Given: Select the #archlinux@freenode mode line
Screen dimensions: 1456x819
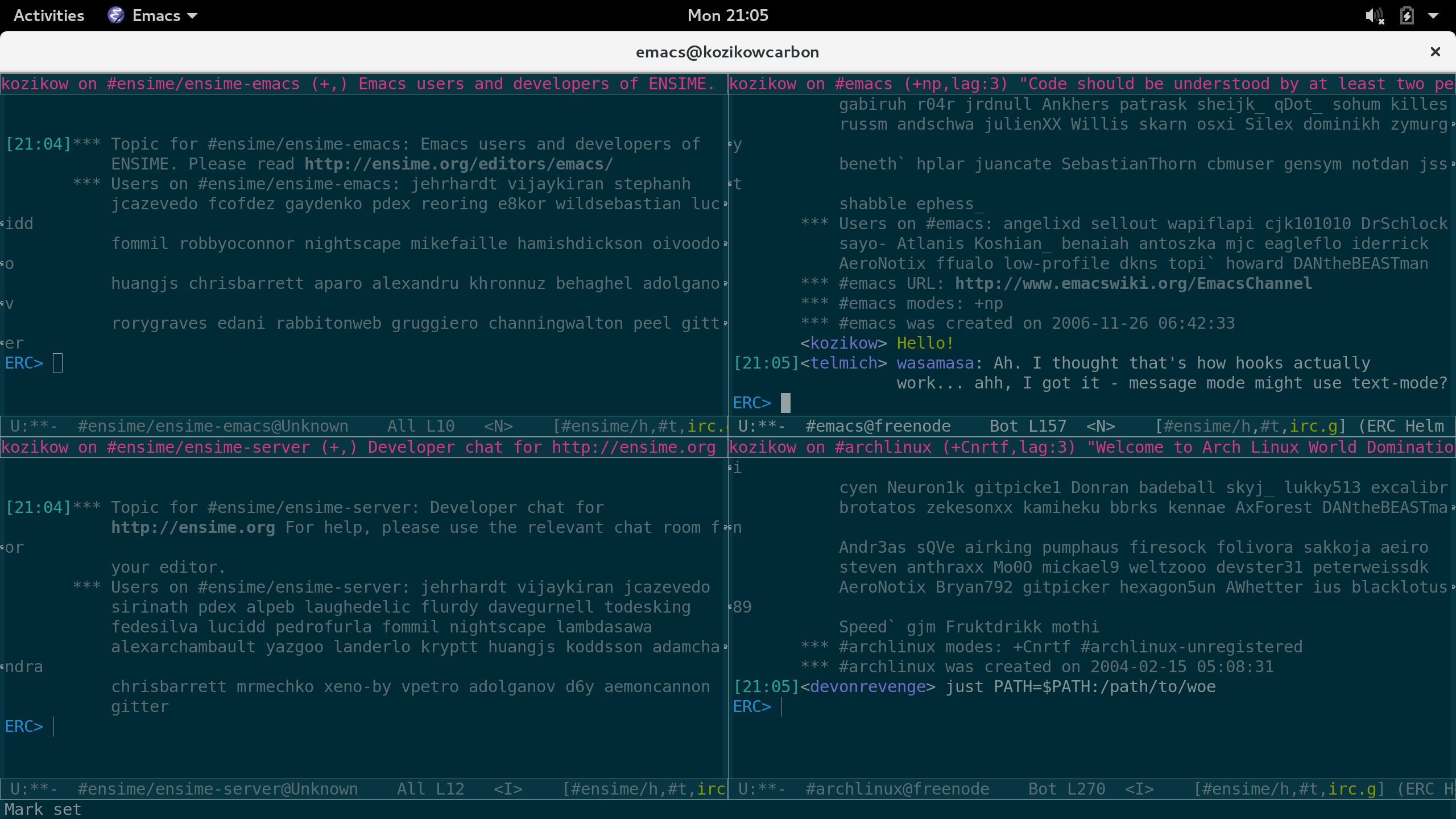Looking at the screenshot, I should pos(897,789).
